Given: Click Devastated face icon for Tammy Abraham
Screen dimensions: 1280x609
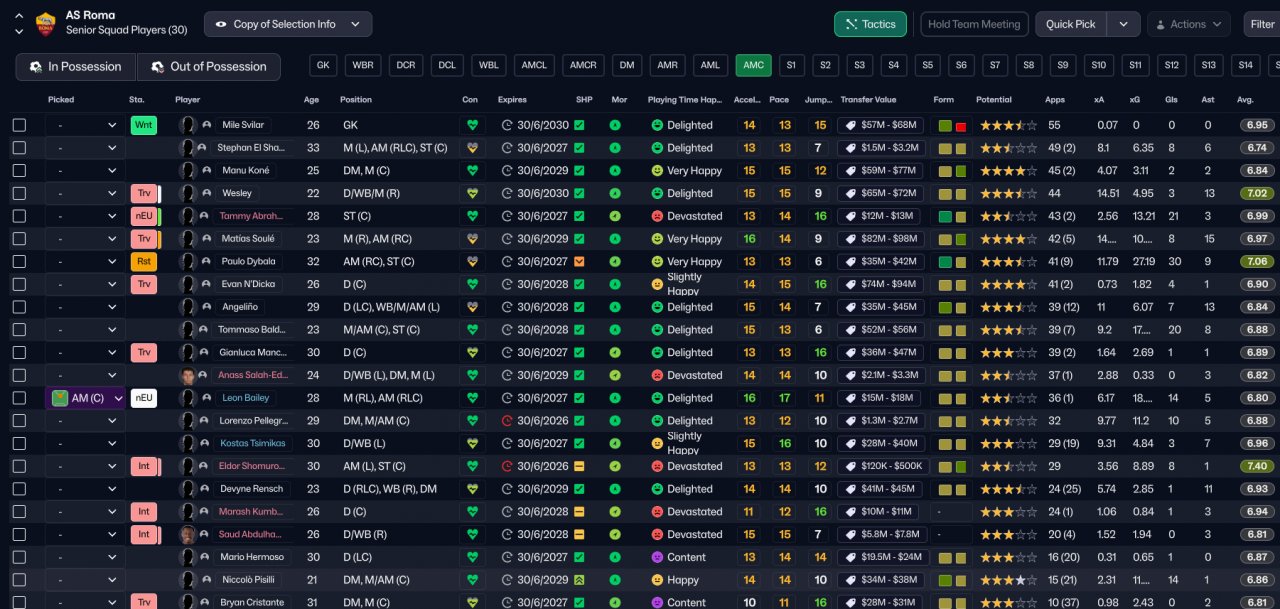Looking at the screenshot, I should (x=657, y=216).
